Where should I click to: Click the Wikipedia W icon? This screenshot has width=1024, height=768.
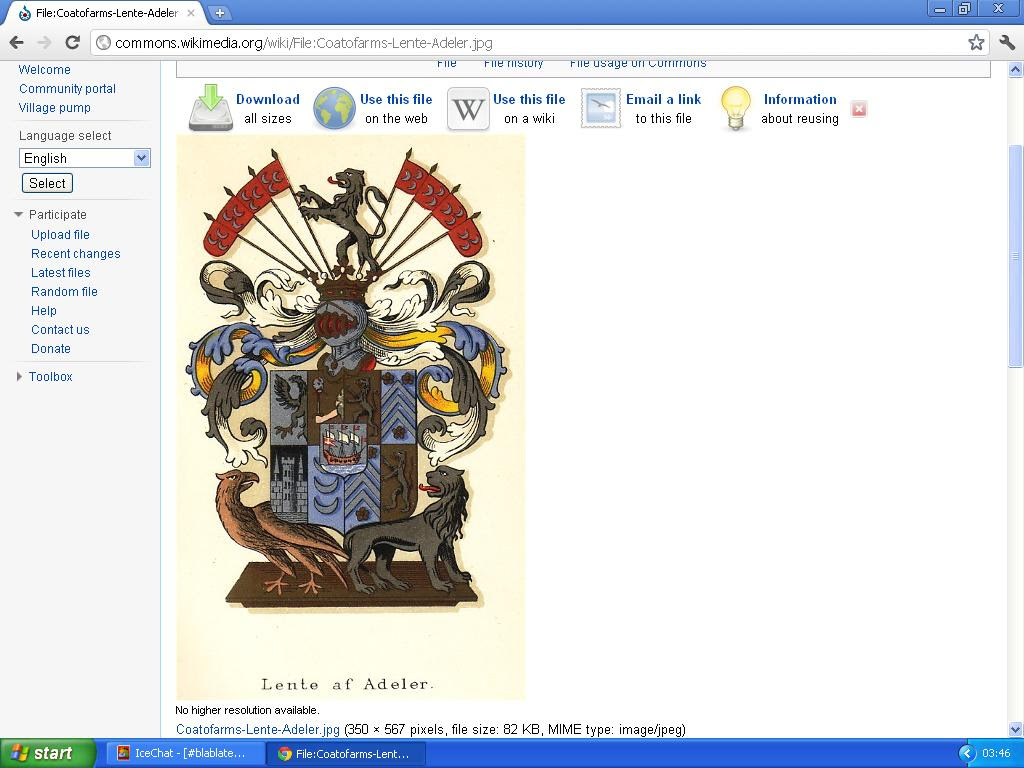468,109
